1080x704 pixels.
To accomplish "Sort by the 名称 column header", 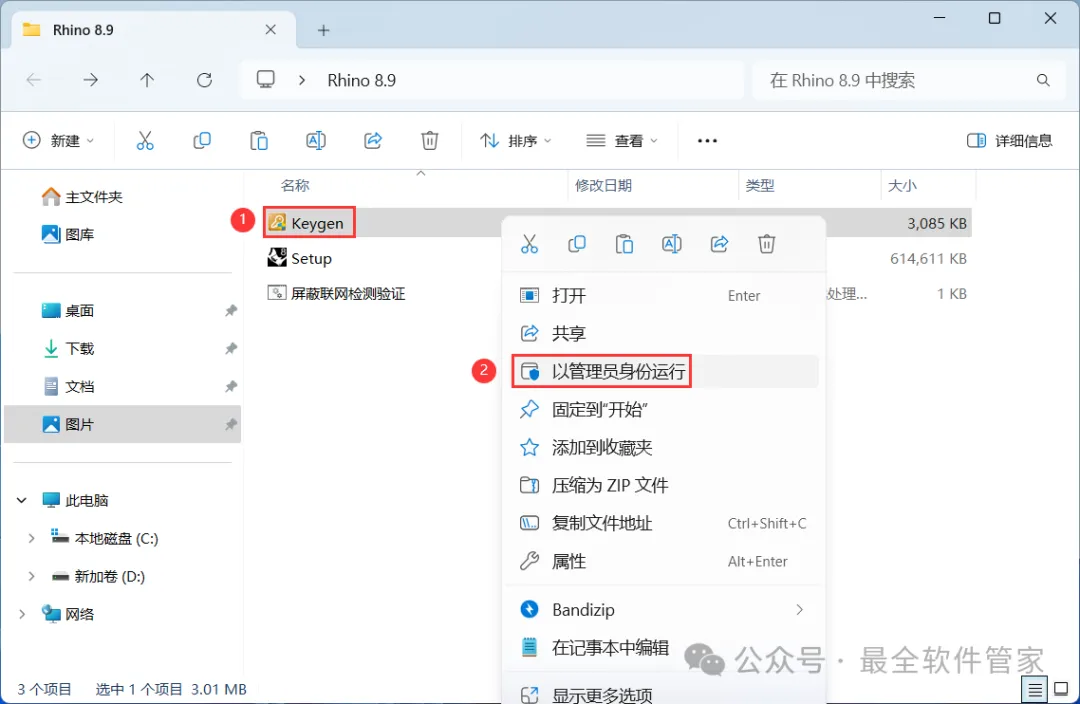I will point(295,185).
